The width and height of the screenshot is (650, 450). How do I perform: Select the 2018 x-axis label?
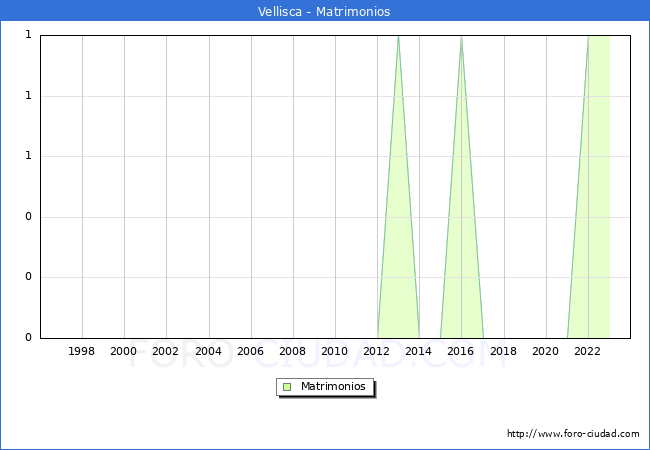click(503, 351)
